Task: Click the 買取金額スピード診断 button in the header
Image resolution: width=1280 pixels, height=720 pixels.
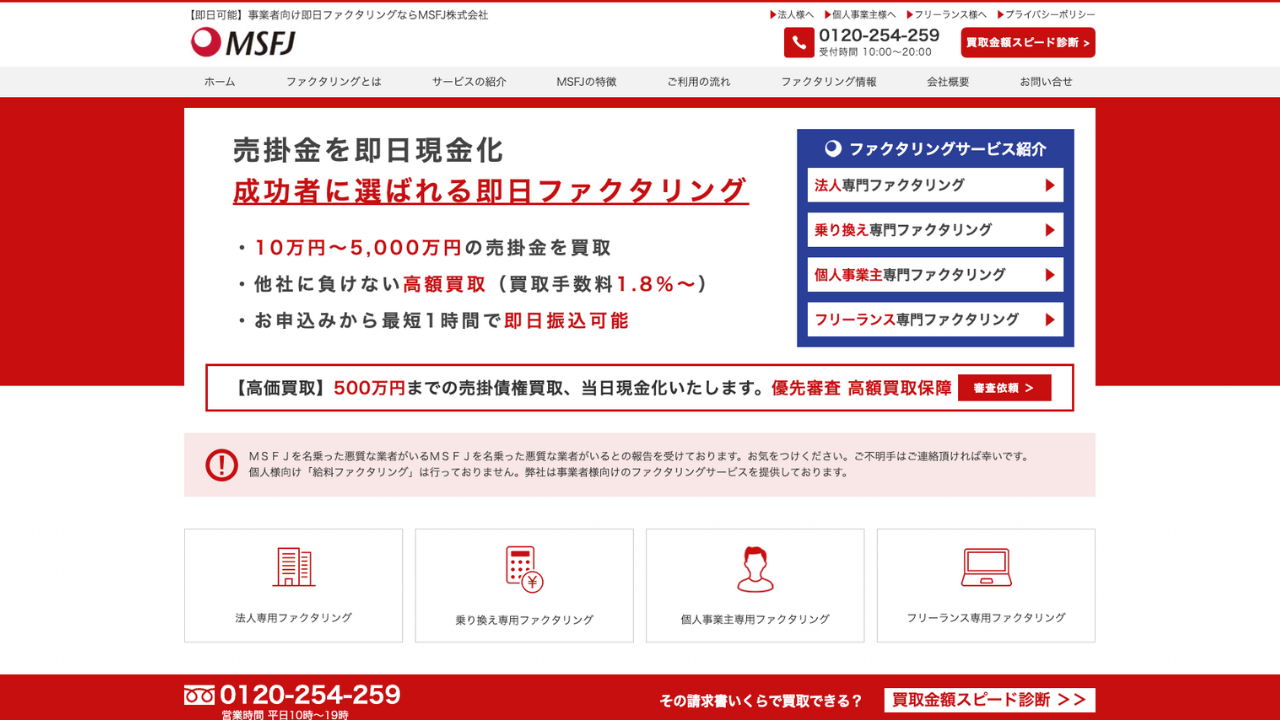Action: [1027, 42]
